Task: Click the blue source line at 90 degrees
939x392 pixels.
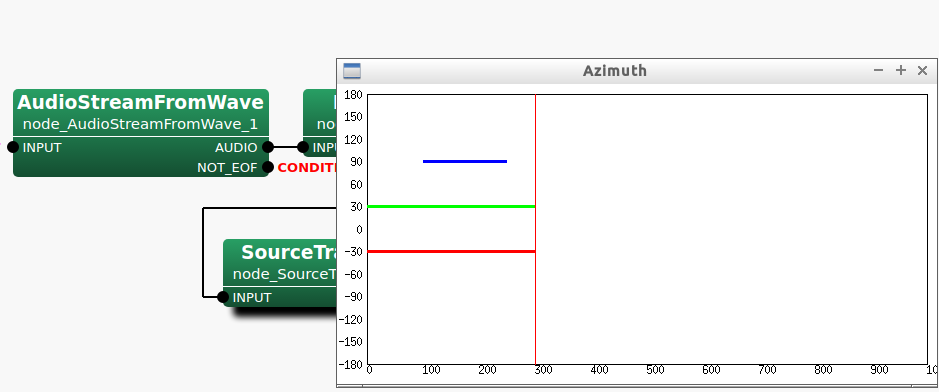Action: point(465,162)
